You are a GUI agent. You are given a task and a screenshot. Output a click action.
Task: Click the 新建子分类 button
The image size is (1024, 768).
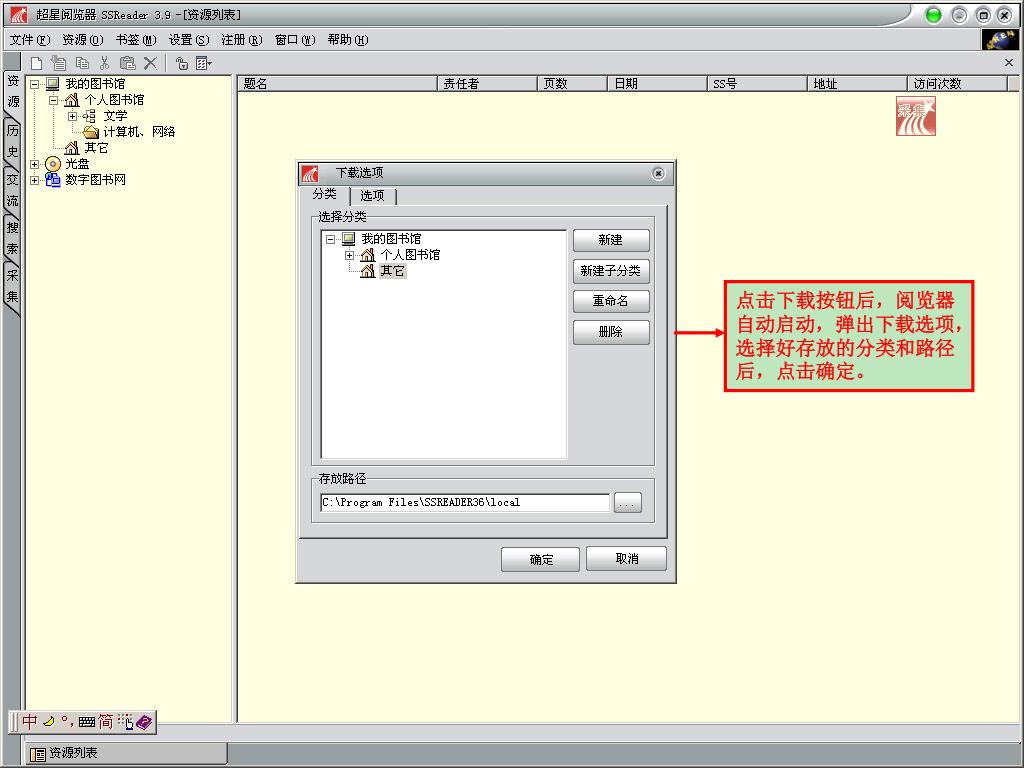(x=611, y=270)
